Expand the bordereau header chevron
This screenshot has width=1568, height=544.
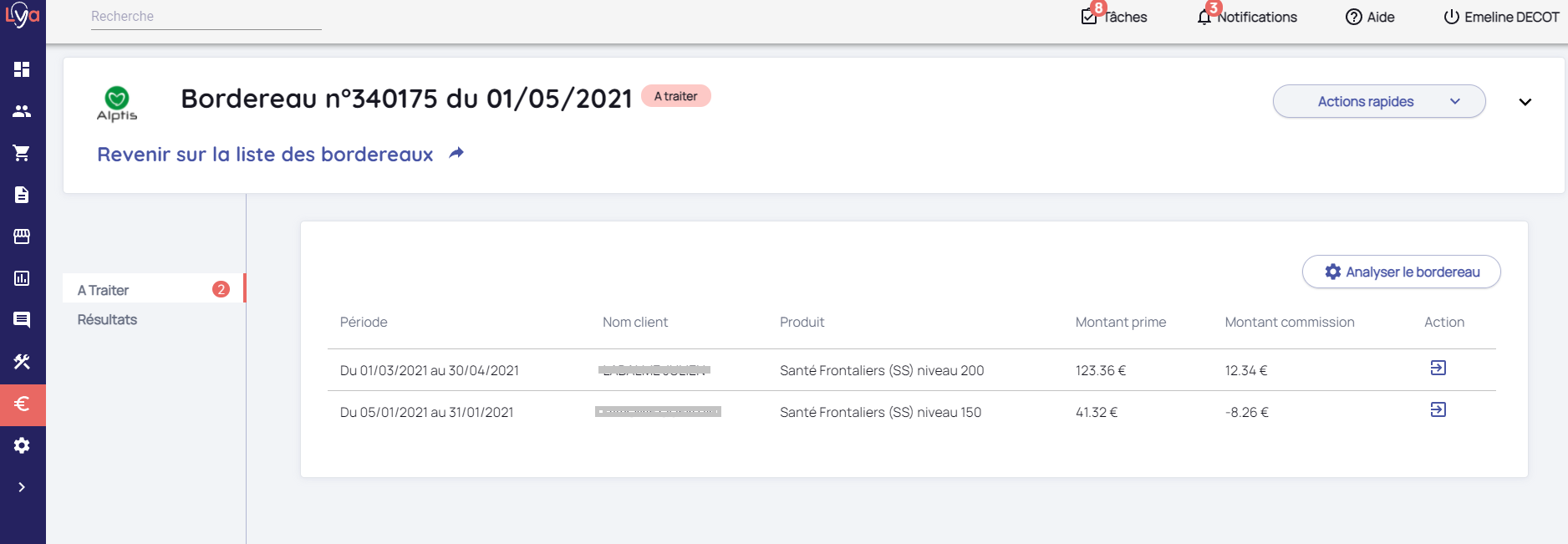1525,102
